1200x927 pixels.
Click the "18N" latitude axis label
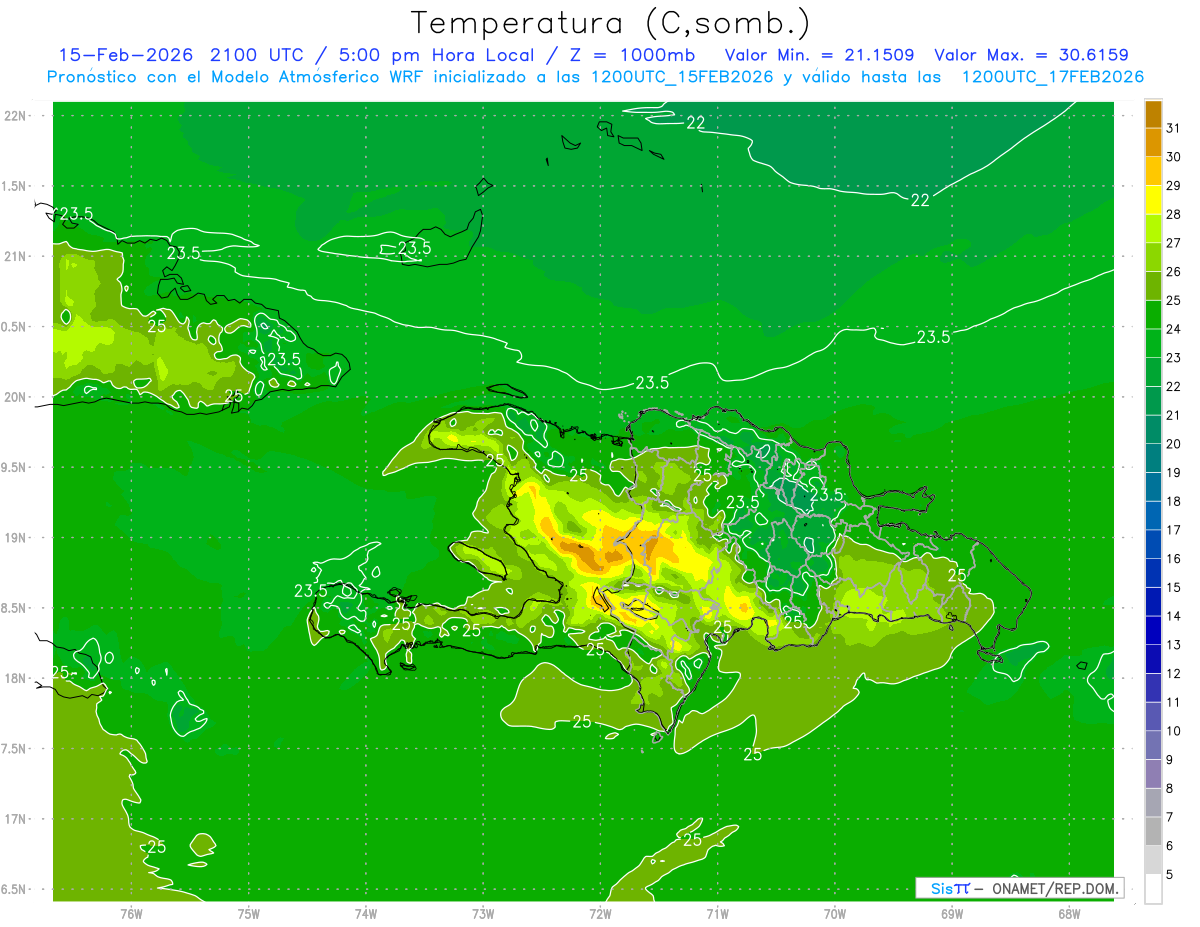tap(15, 678)
